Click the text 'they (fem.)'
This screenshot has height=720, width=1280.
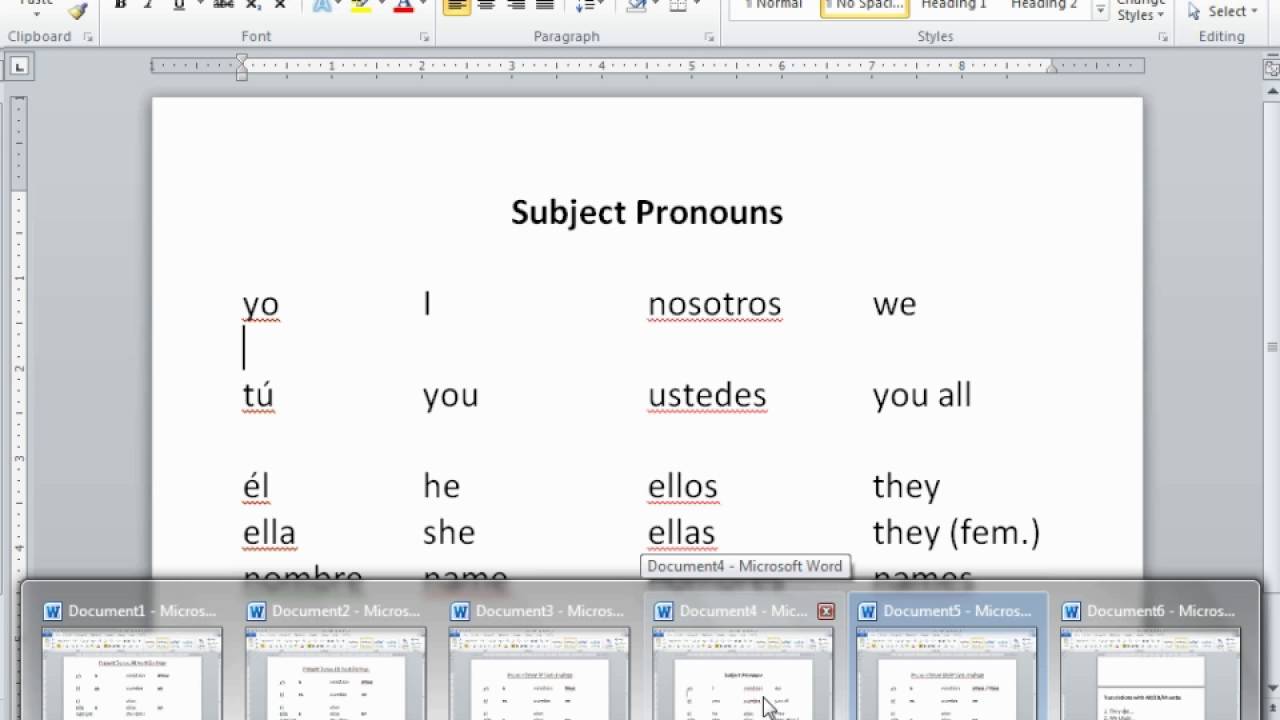pyautogui.click(x=956, y=533)
